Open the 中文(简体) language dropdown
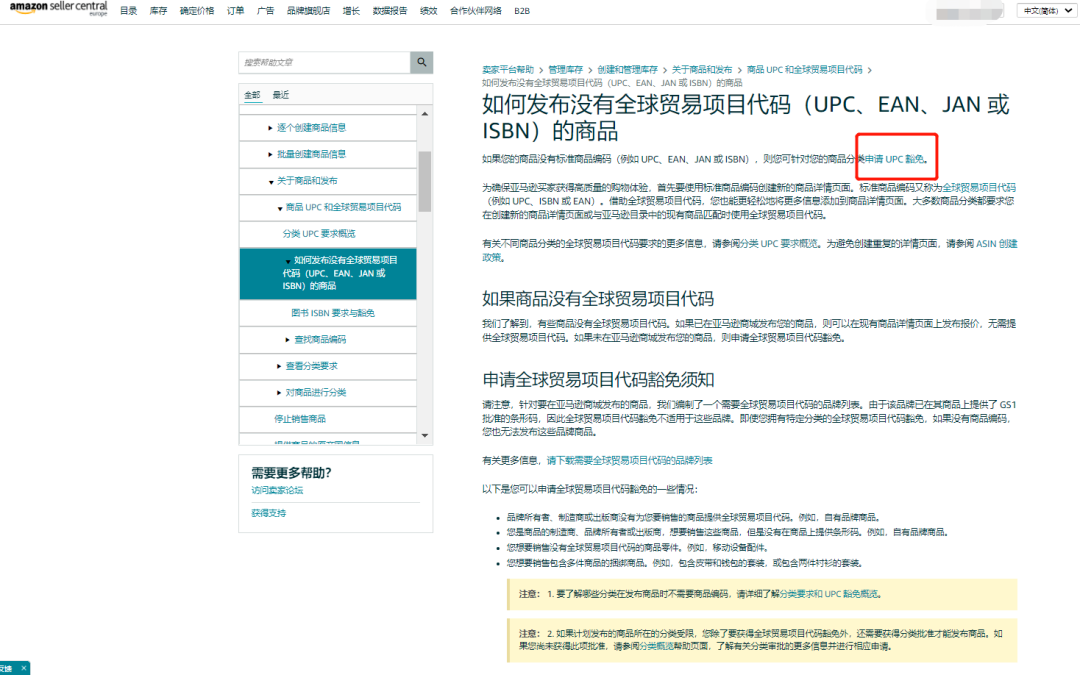This screenshot has height=675, width=1080. [x=1046, y=11]
